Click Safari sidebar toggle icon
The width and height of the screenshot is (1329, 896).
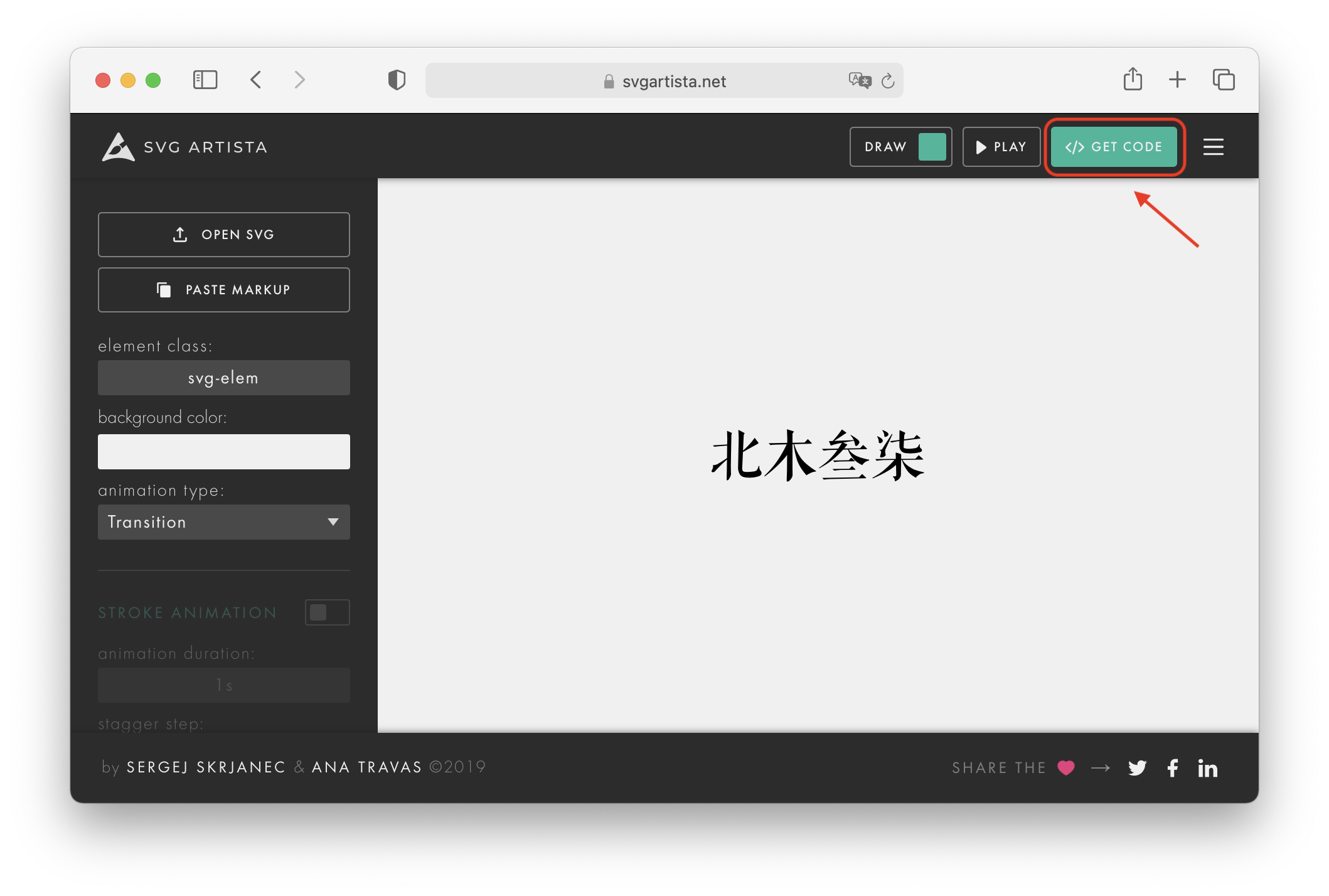[205, 80]
